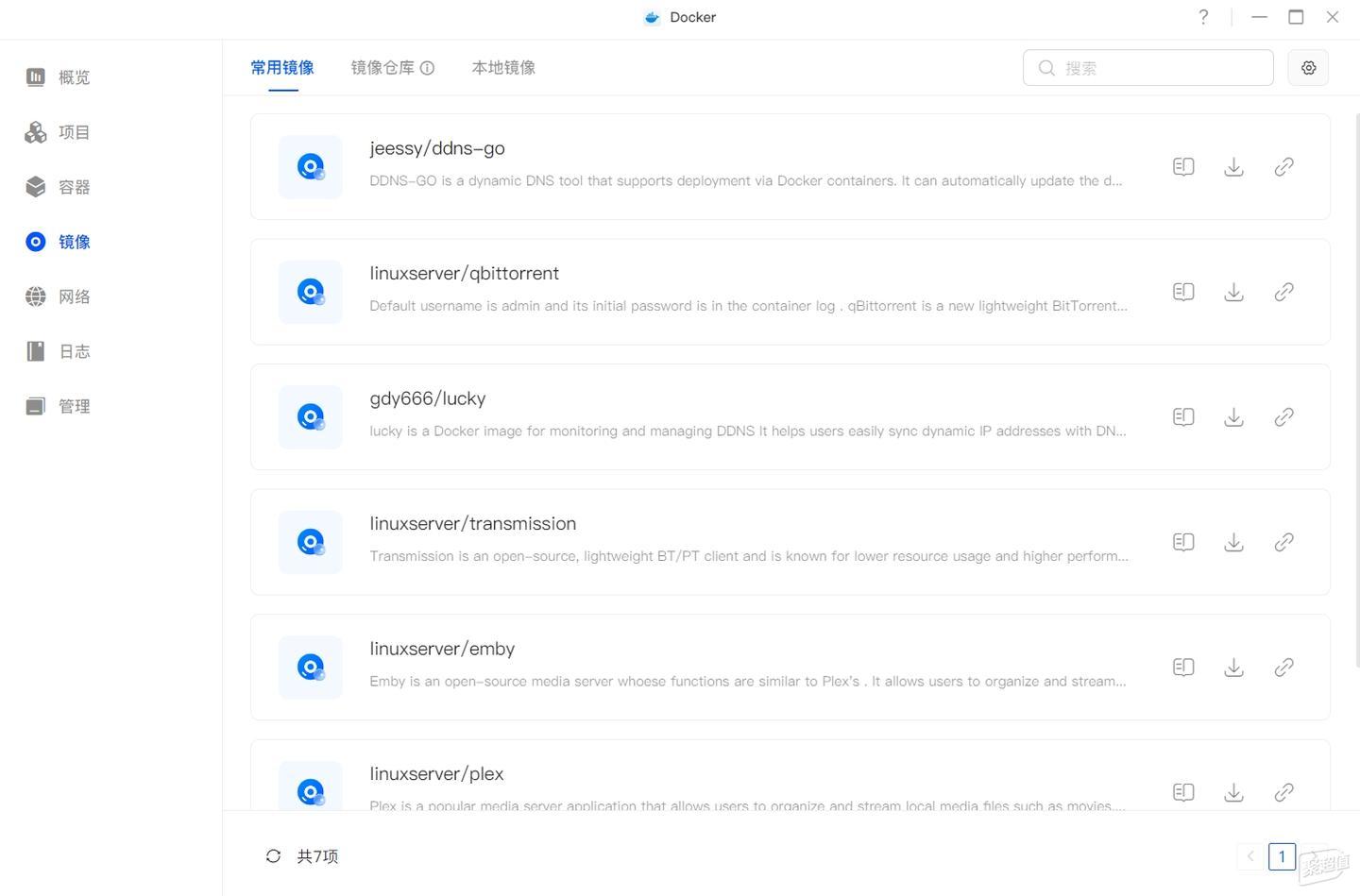Focus the 搜索 search field

pyautogui.click(x=1148, y=68)
